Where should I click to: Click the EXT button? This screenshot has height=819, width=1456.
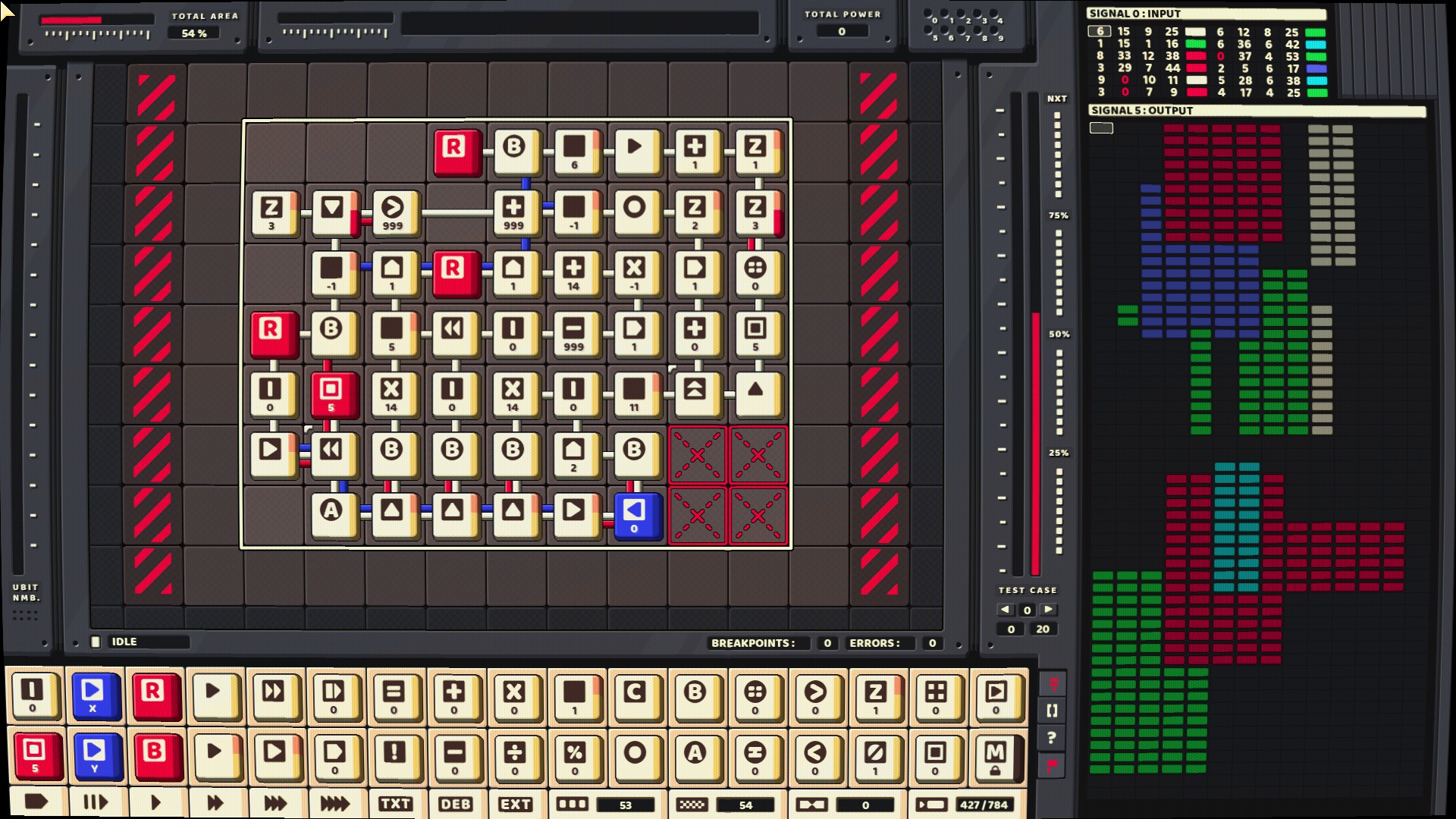point(515,804)
